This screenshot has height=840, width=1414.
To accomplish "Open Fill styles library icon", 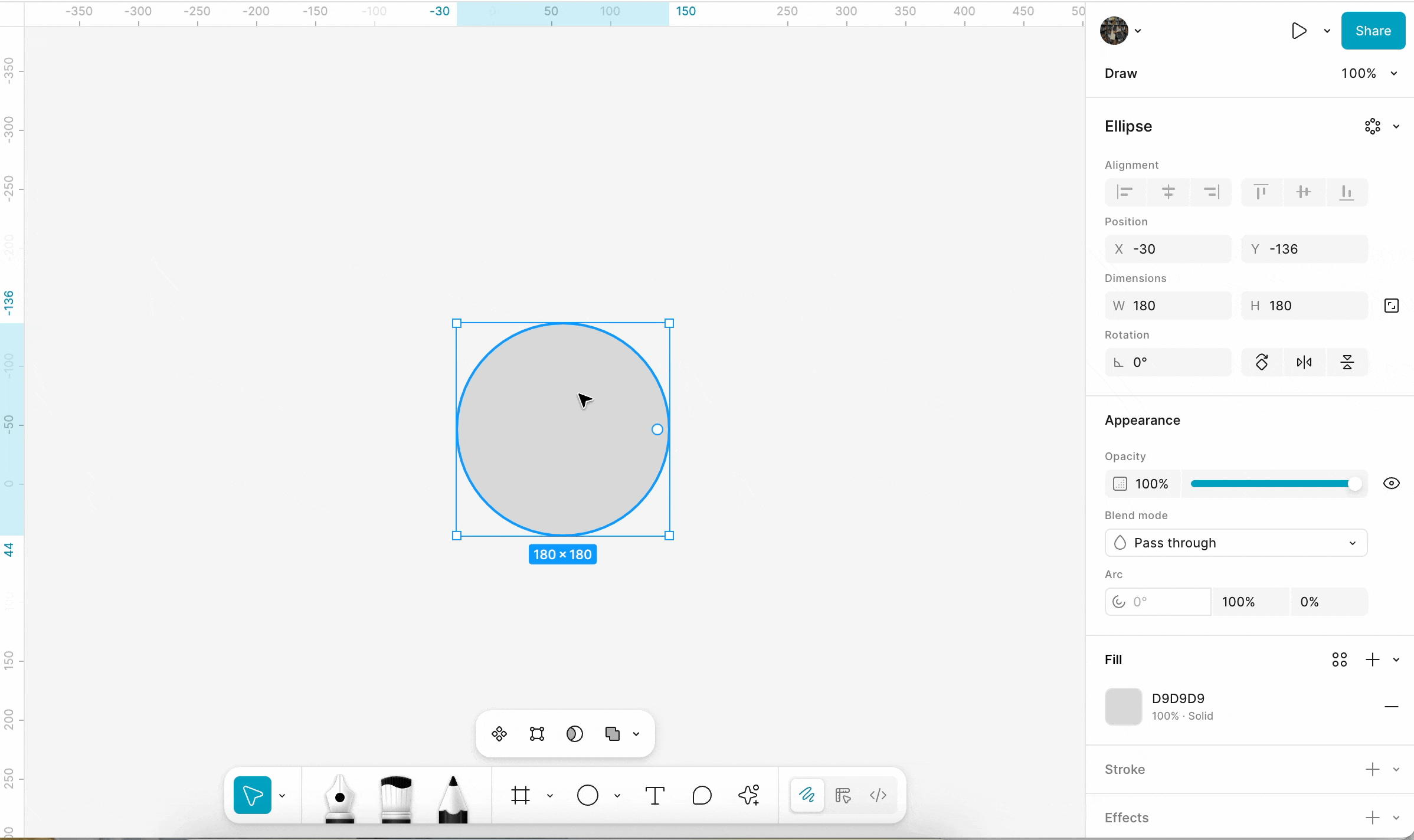I will click(x=1340, y=659).
